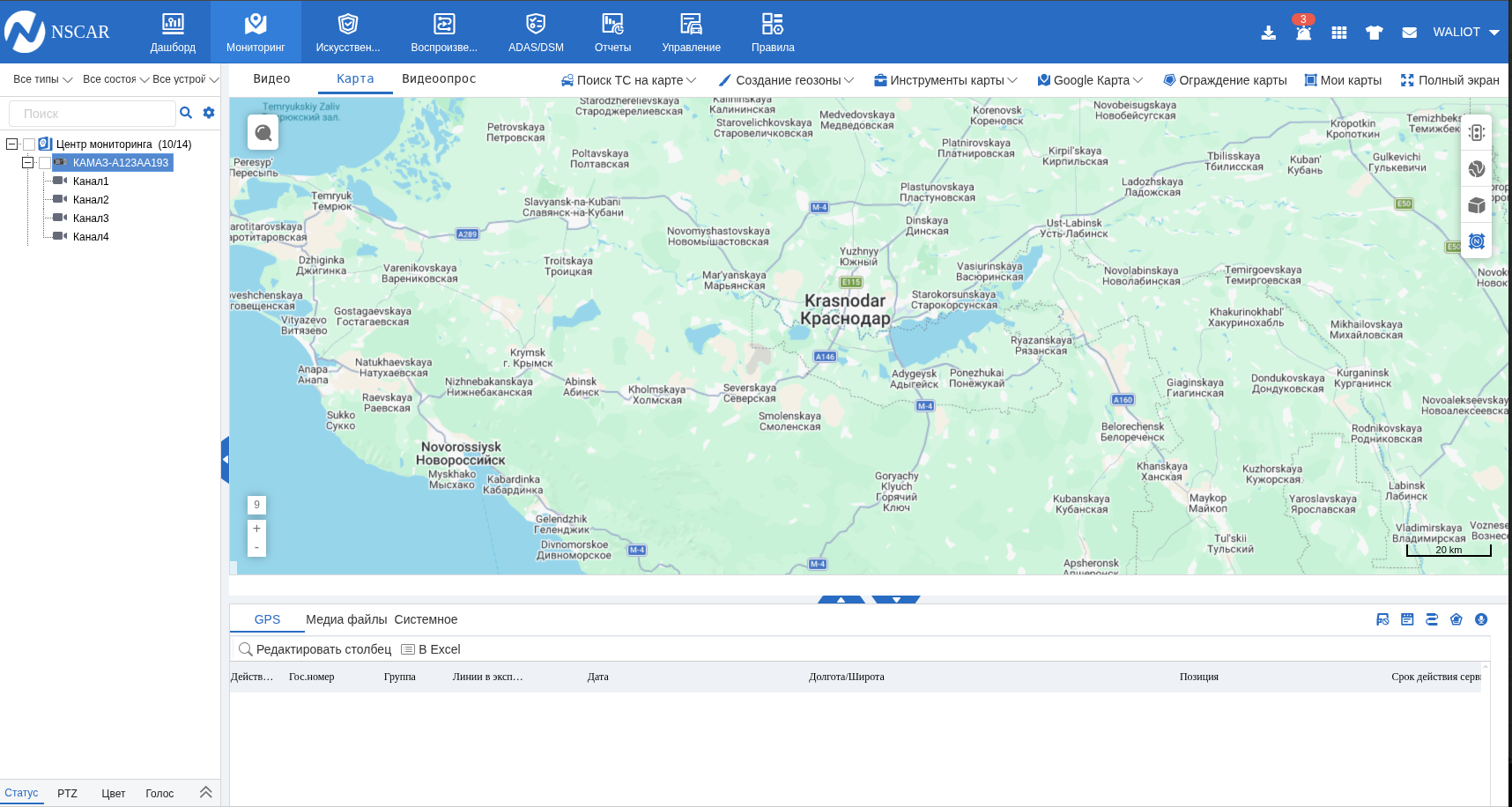Viewport: 1512px width, 807px height.
Task: Switch to the Медиа файлы tab
Action: [346, 619]
